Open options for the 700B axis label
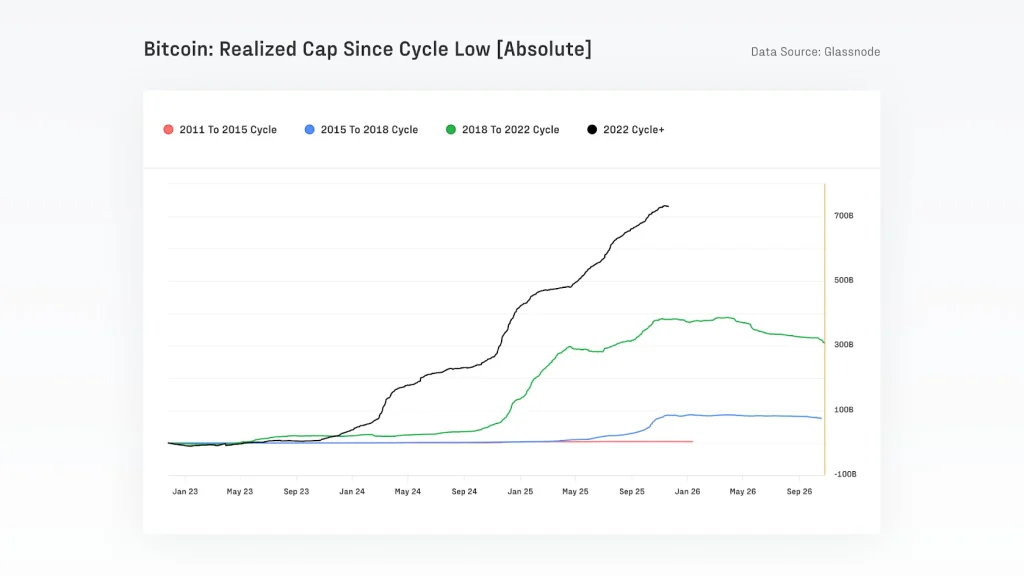 [x=843, y=215]
